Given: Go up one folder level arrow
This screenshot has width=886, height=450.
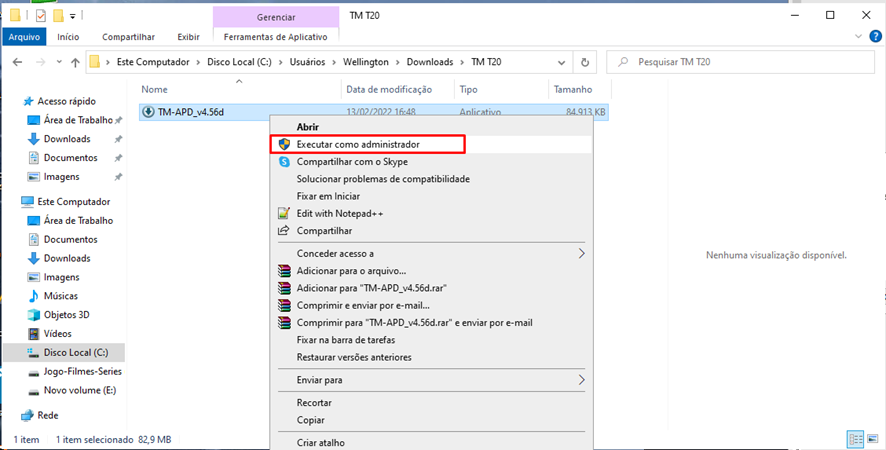Looking at the screenshot, I should click(75, 62).
